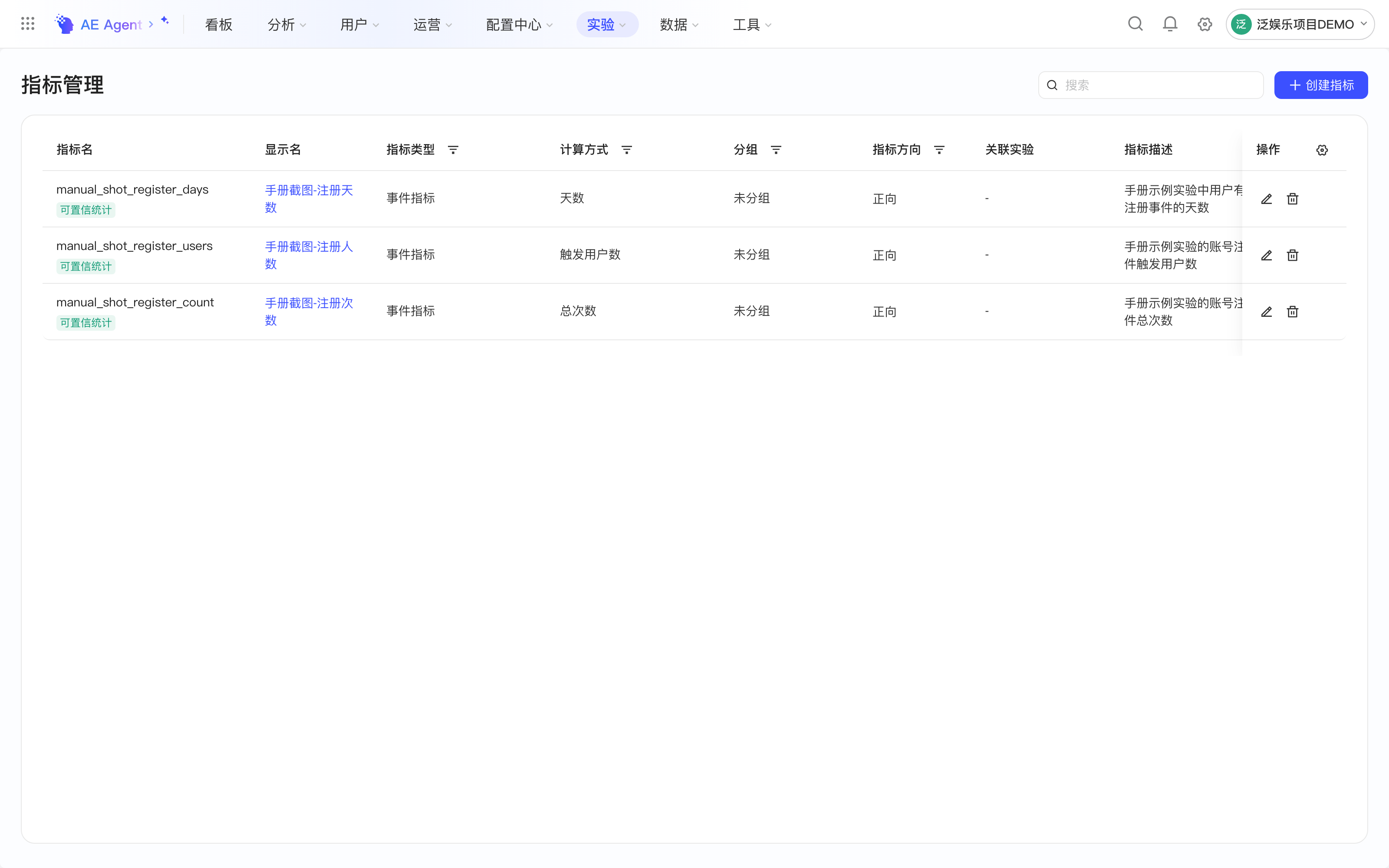The image size is (1389, 868).
Task: Focus the 搜索 input field
Action: tap(1151, 85)
